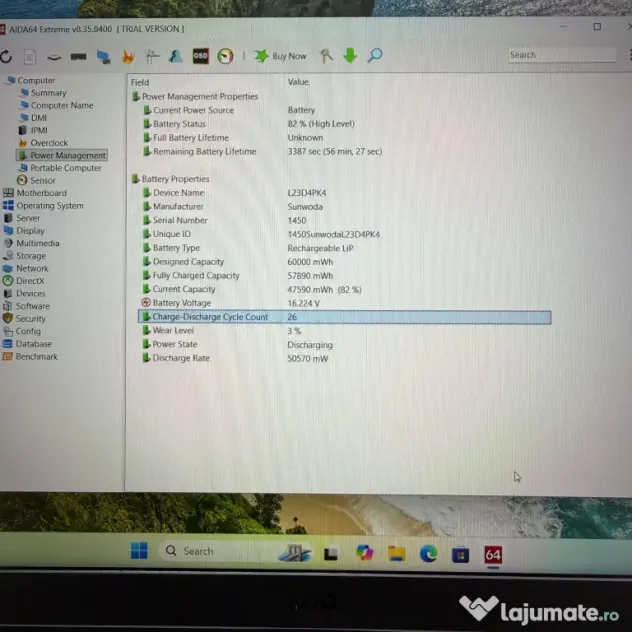
Task: Click the magnifier search icon
Action: (x=375, y=55)
